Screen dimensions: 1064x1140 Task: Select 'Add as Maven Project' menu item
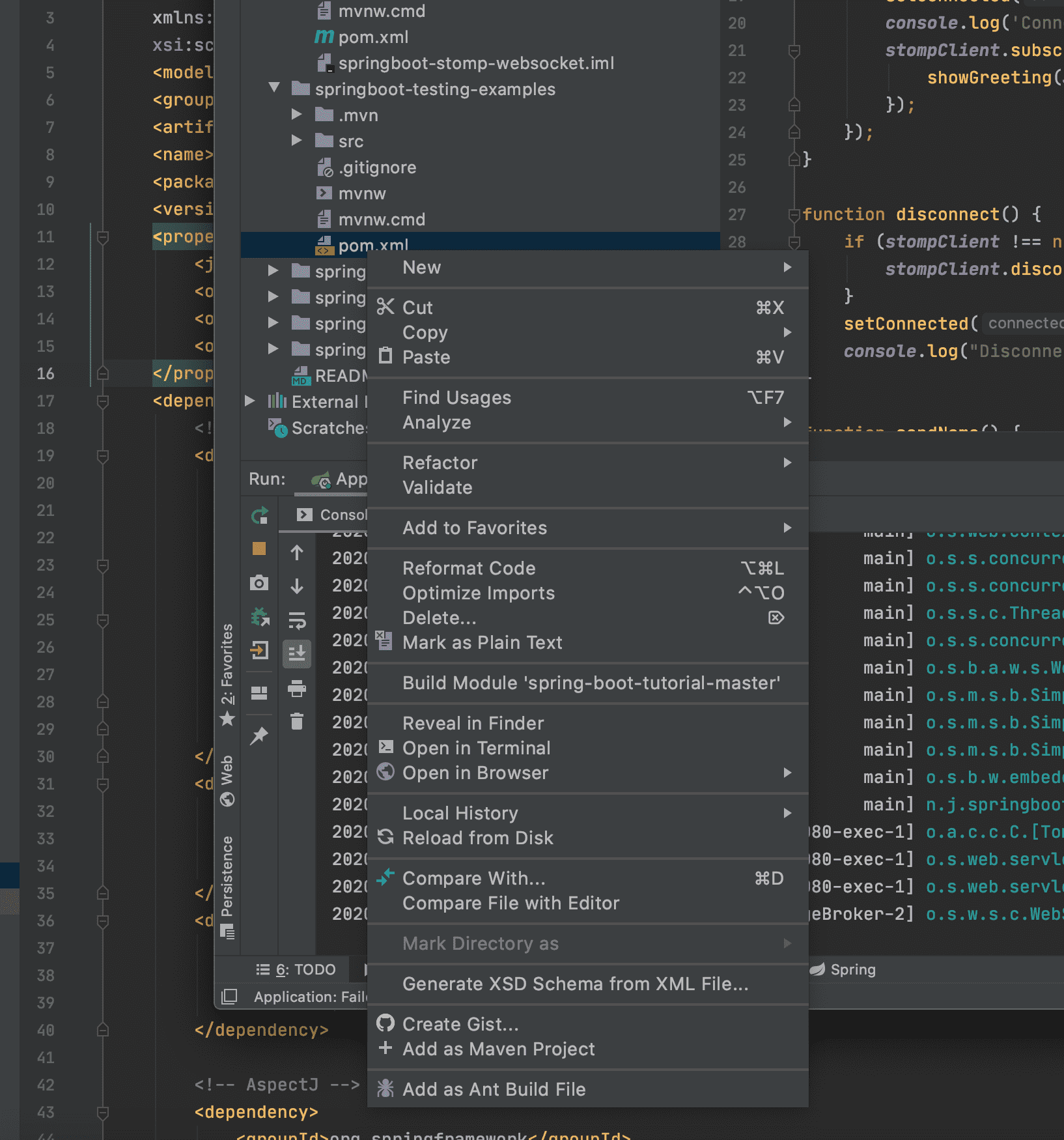click(x=498, y=1049)
